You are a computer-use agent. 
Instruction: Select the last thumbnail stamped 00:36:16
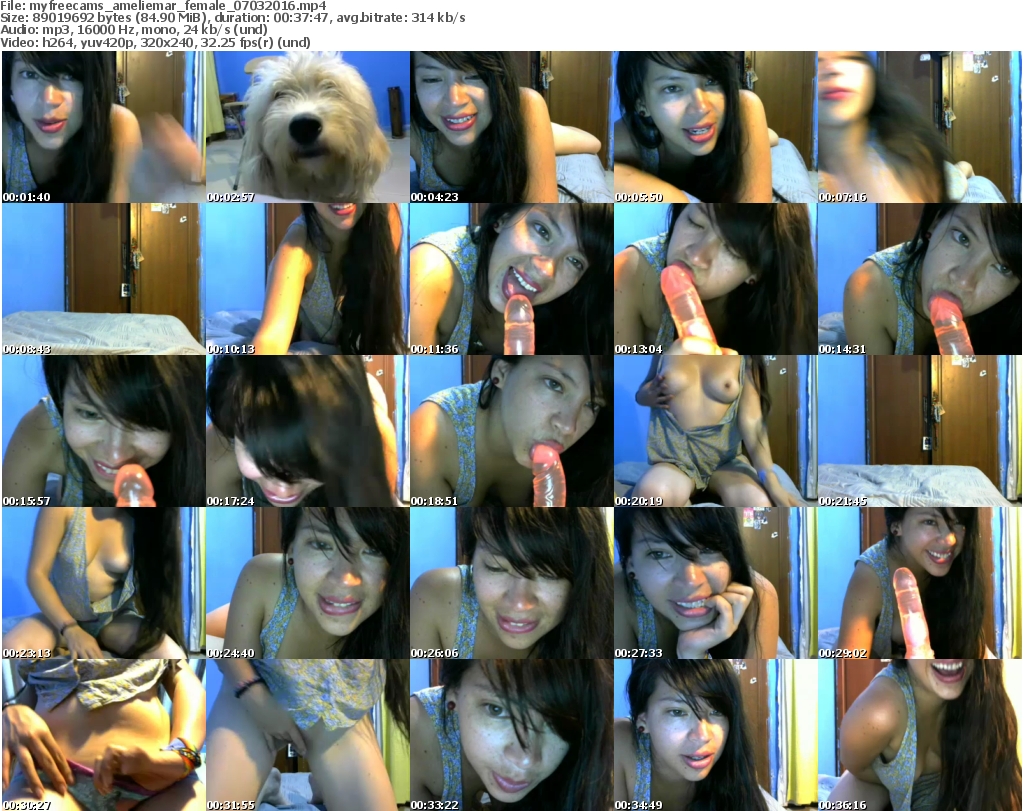(920, 735)
